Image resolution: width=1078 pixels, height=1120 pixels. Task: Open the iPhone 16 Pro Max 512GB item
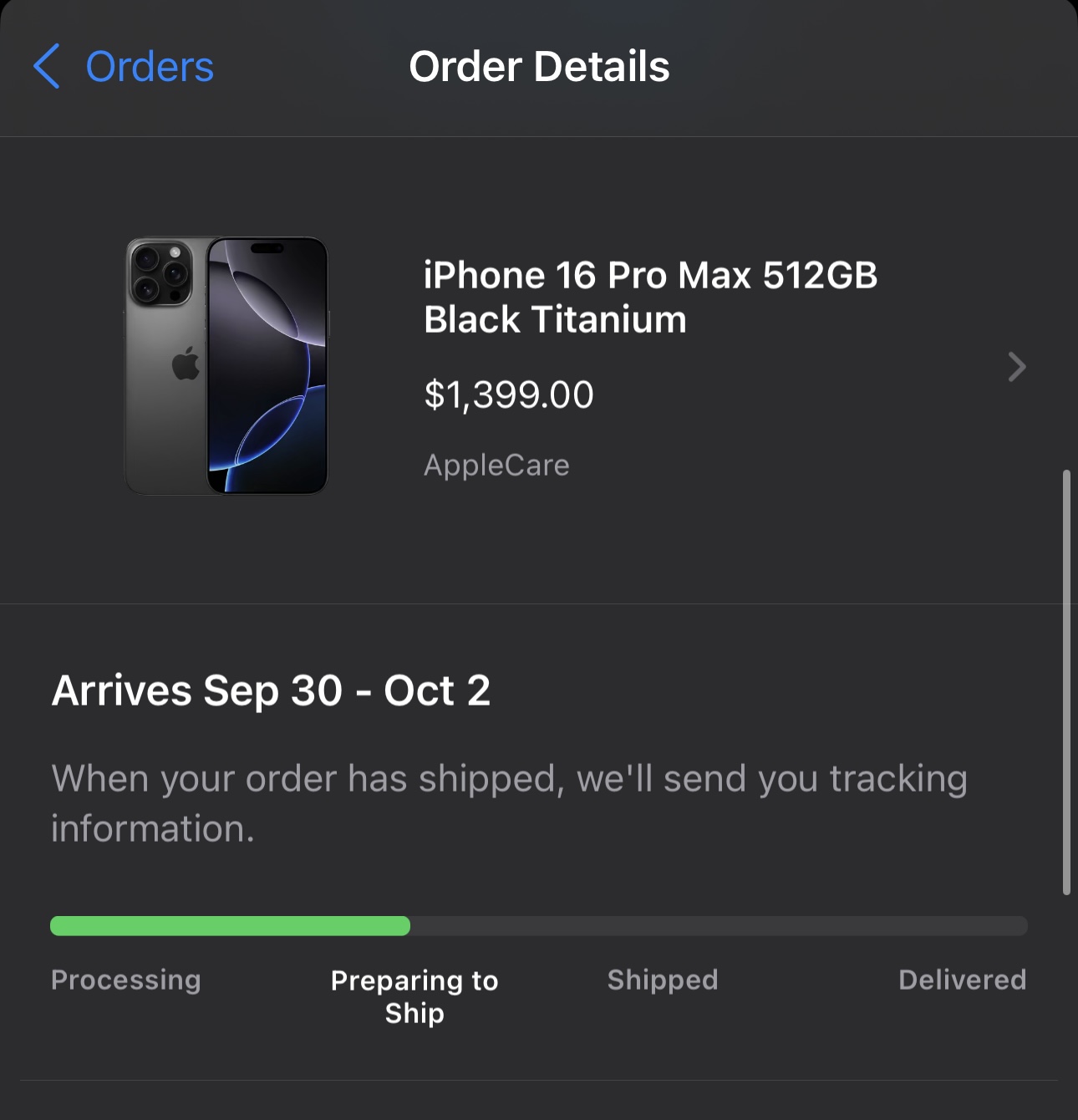(x=650, y=275)
